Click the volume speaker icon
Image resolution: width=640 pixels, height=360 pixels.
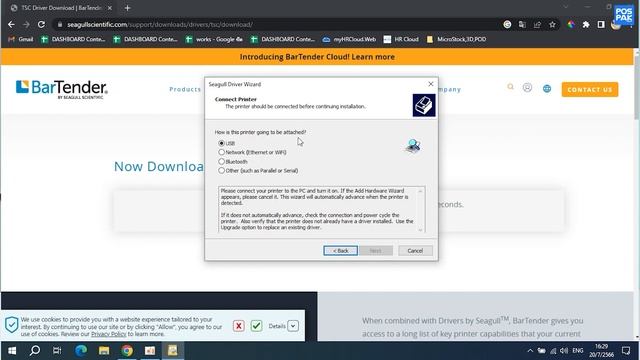coord(564,351)
